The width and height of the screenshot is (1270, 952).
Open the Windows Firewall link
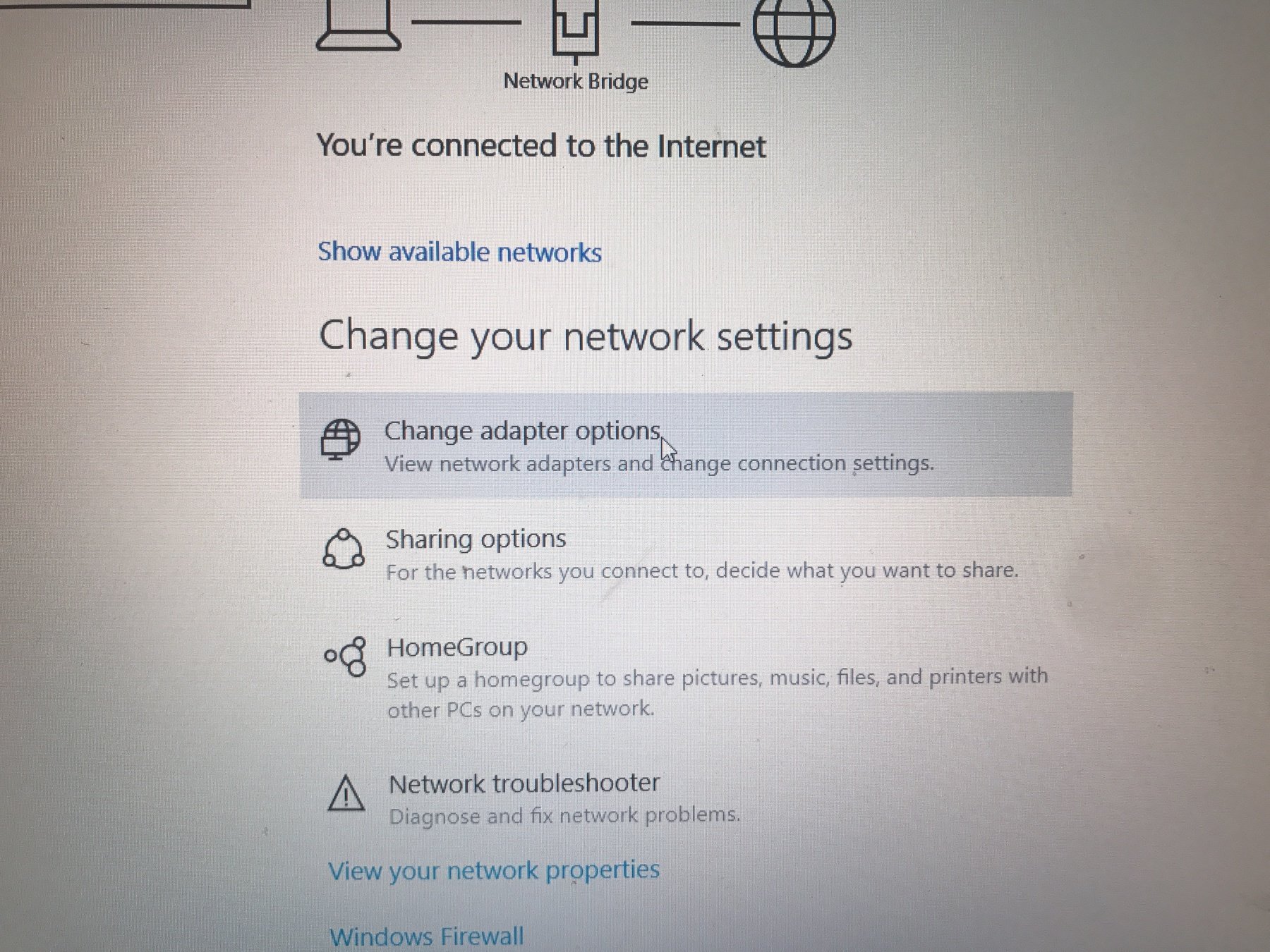[427, 936]
